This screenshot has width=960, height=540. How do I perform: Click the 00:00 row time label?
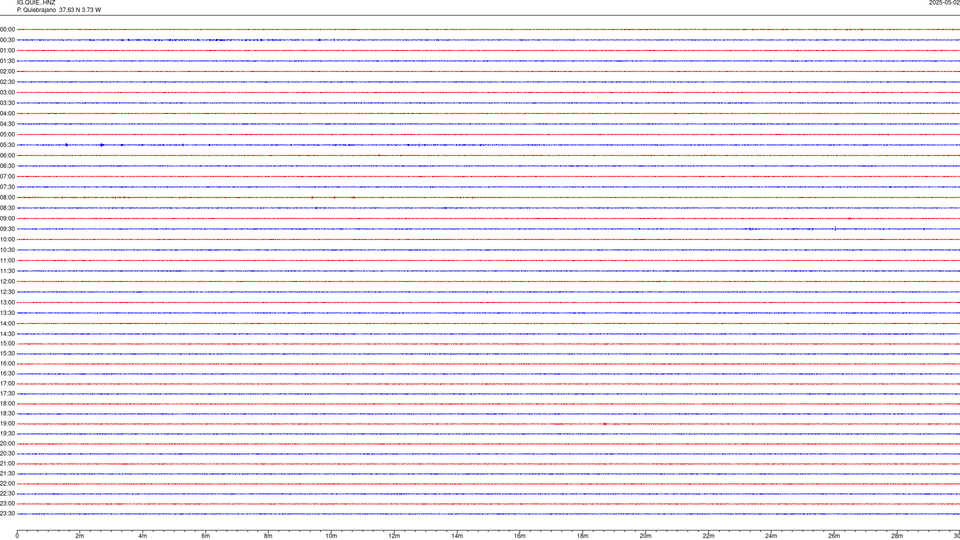7,29
